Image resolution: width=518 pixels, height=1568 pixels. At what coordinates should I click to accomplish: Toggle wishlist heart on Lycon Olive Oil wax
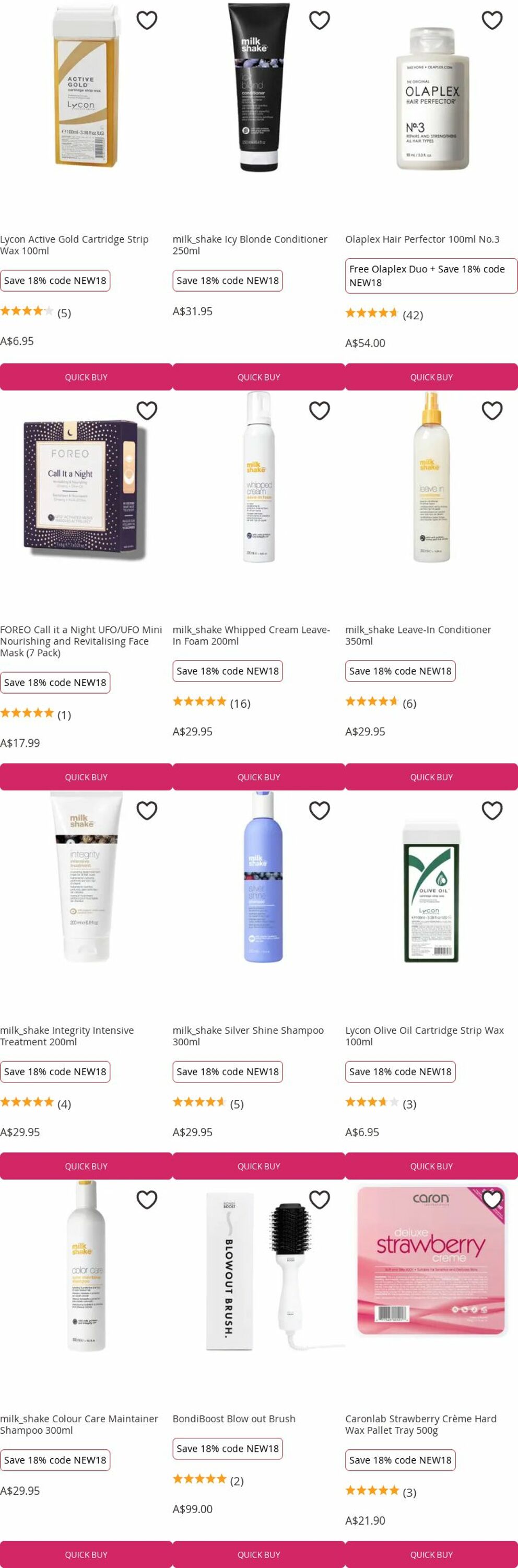(x=492, y=811)
